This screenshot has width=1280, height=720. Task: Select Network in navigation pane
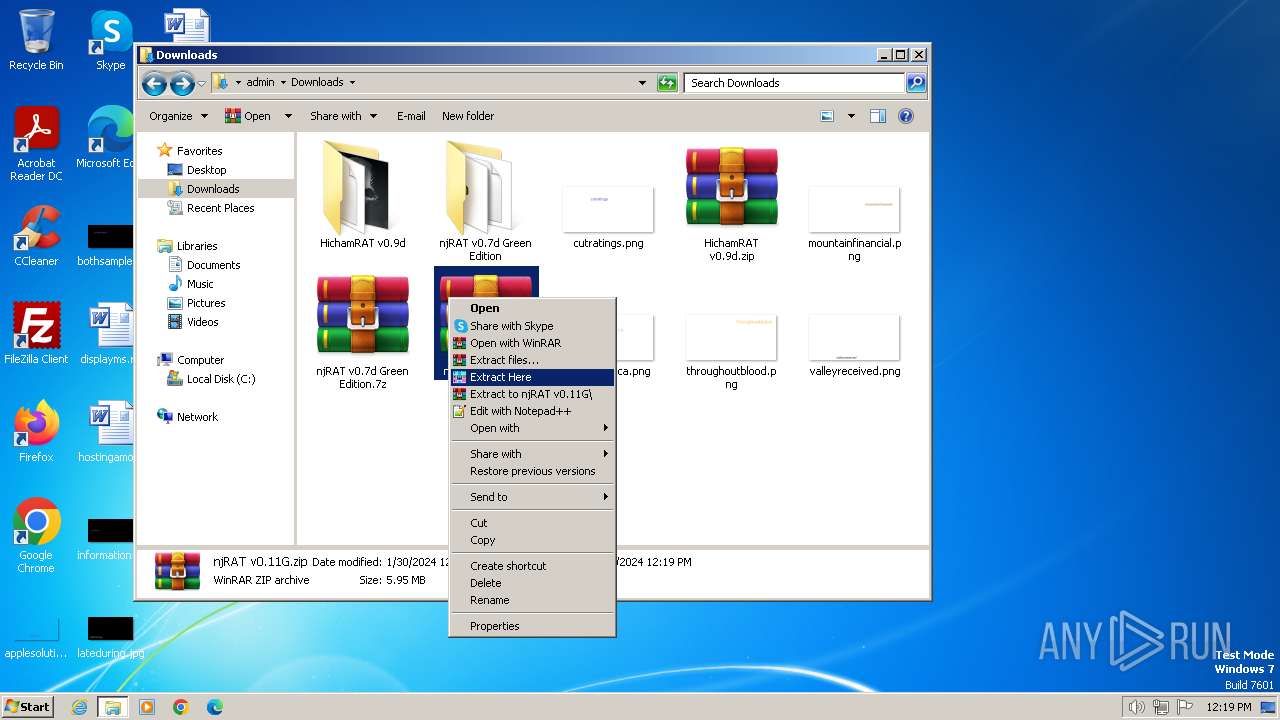point(197,417)
